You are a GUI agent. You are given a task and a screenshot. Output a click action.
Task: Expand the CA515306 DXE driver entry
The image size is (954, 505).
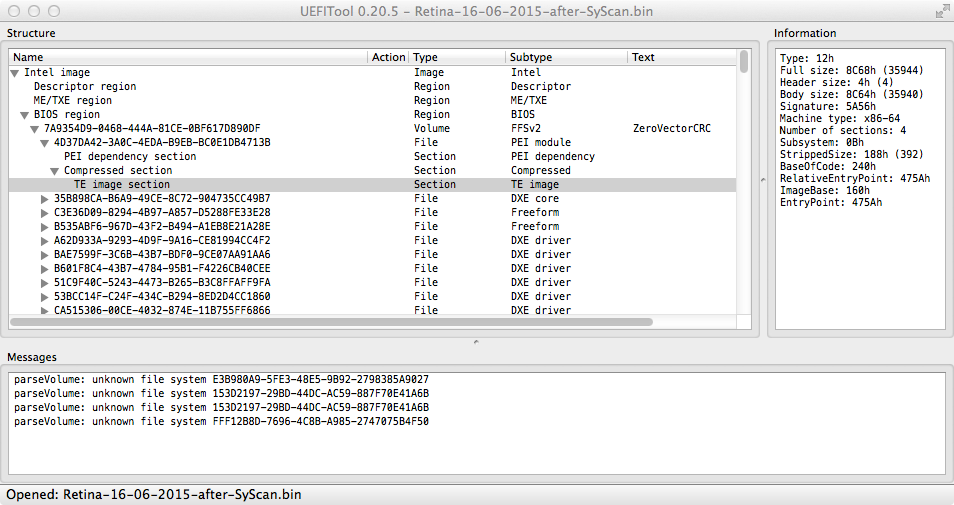[44, 311]
